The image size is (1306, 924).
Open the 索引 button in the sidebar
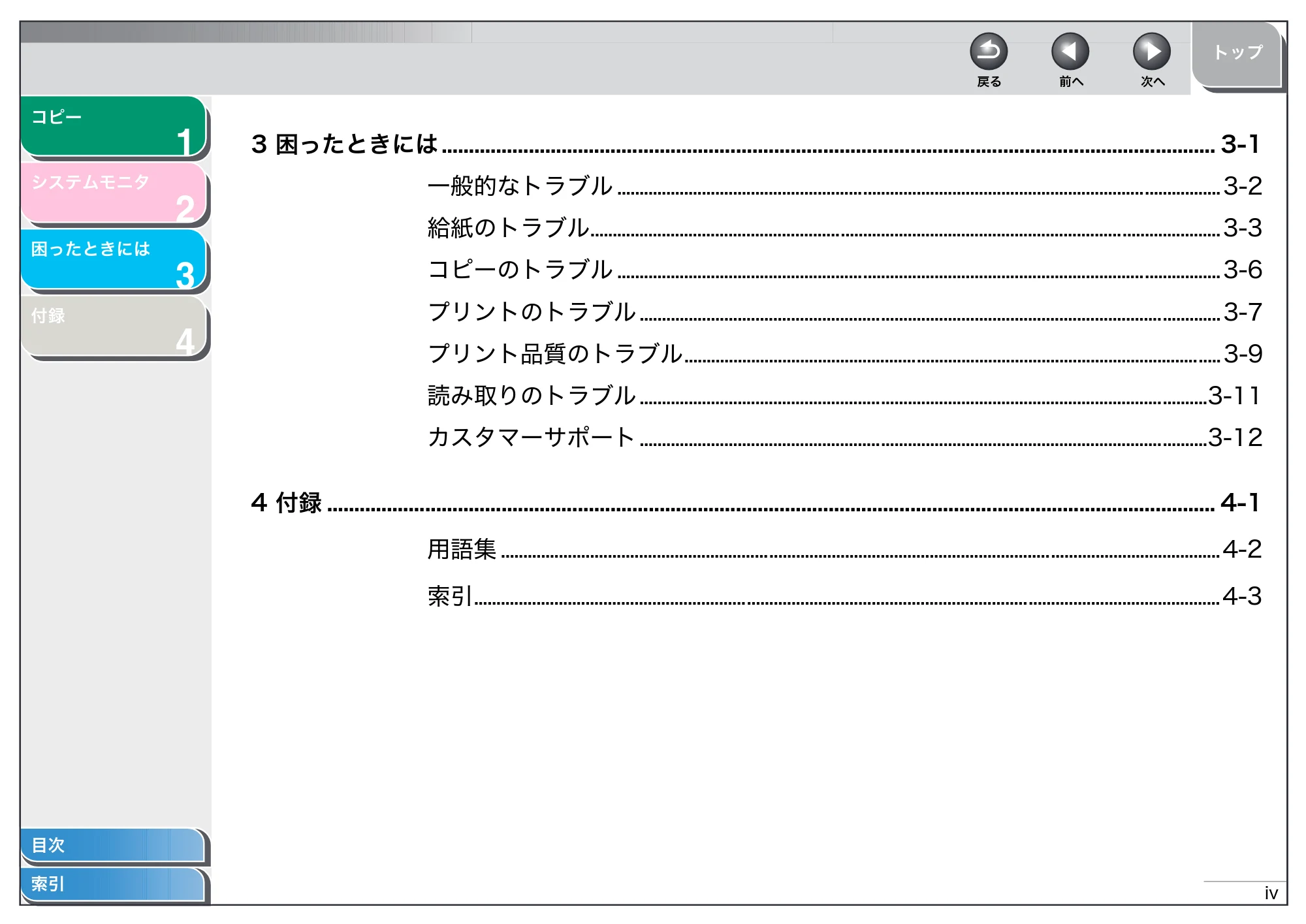pos(112,884)
